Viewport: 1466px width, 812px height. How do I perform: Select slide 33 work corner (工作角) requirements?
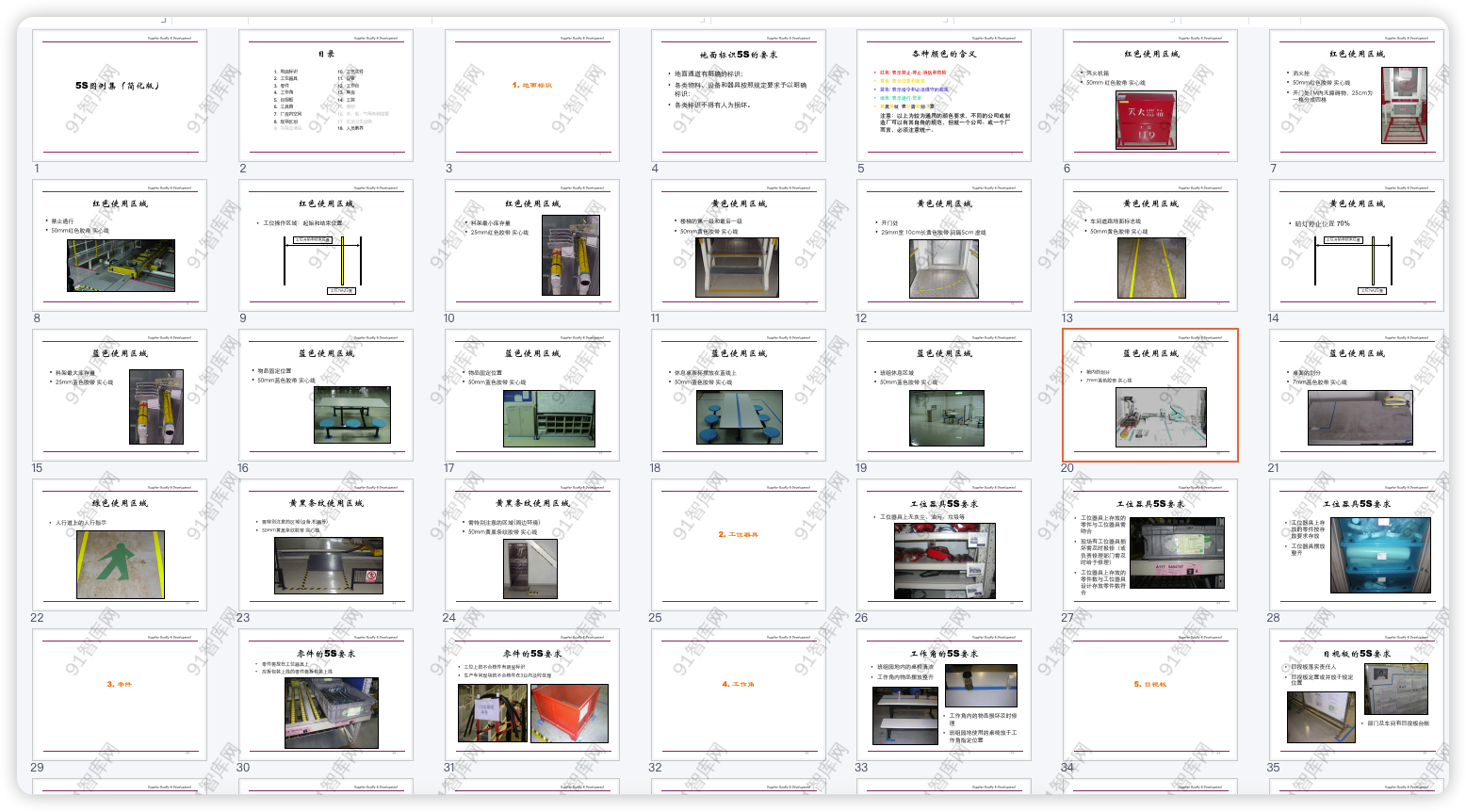pos(944,694)
